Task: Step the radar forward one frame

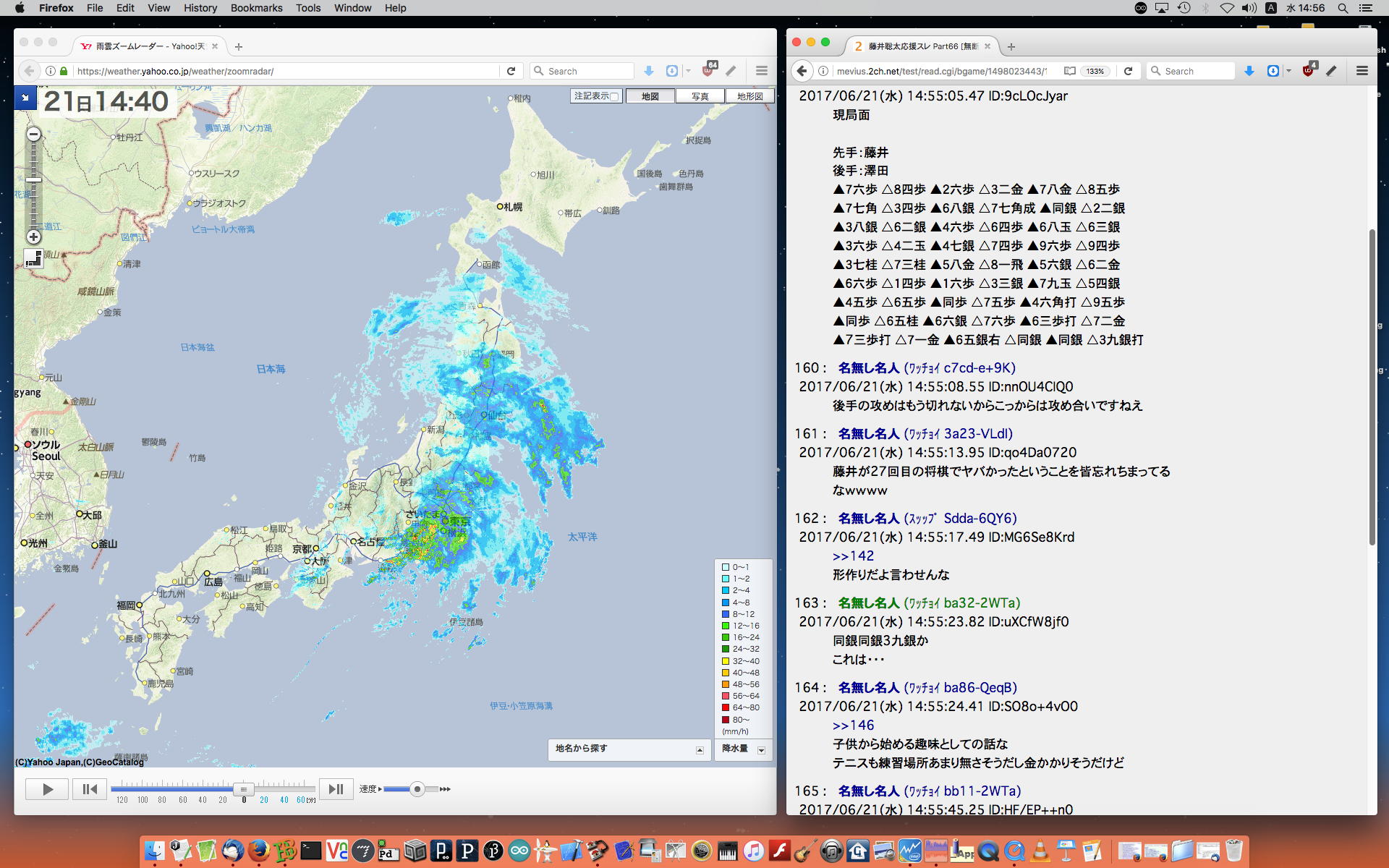Action: click(x=336, y=789)
